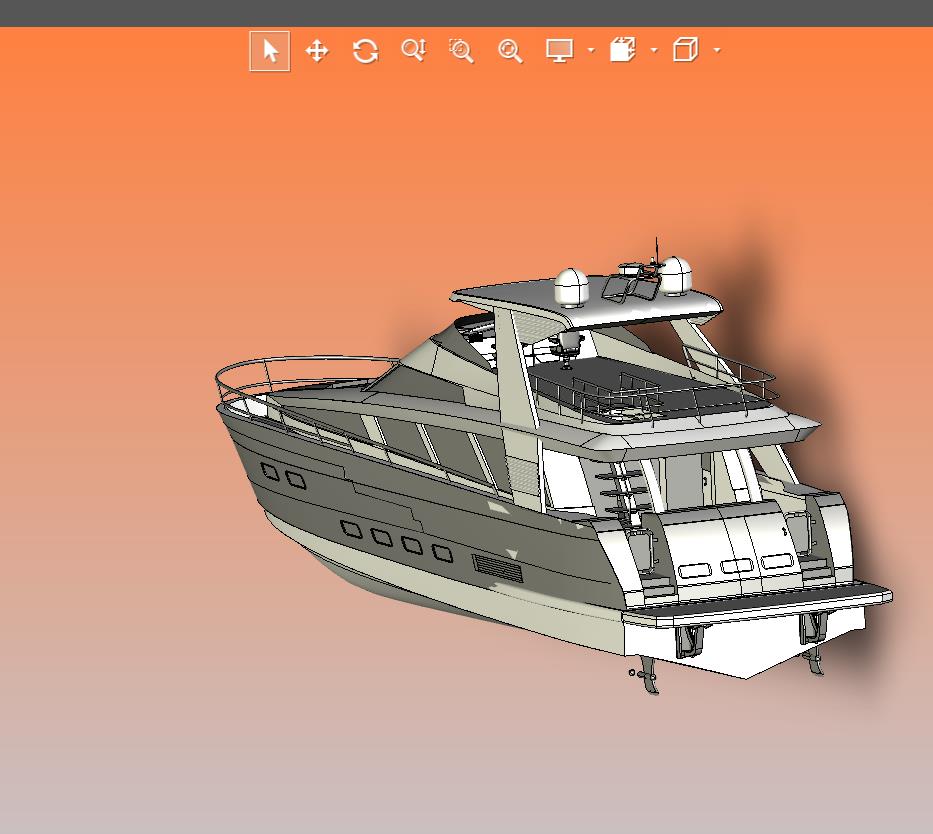The width and height of the screenshot is (933, 834).
Task: Pick the Rotate view tool
Action: click(x=365, y=51)
